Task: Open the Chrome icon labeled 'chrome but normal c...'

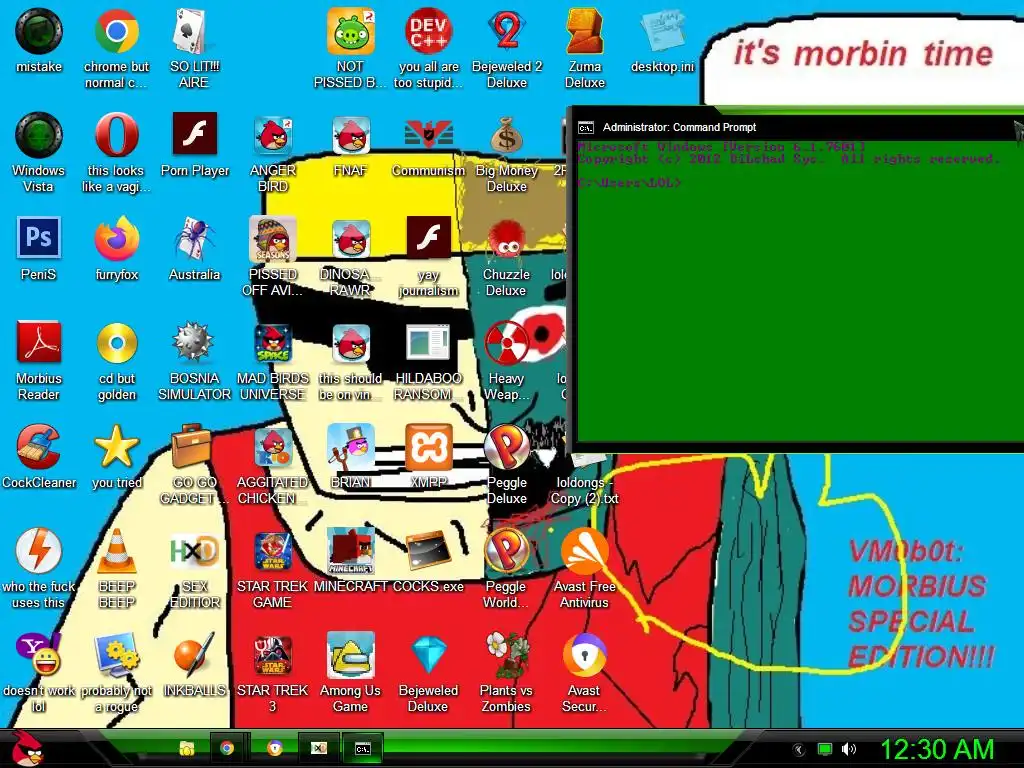Action: 116,31
